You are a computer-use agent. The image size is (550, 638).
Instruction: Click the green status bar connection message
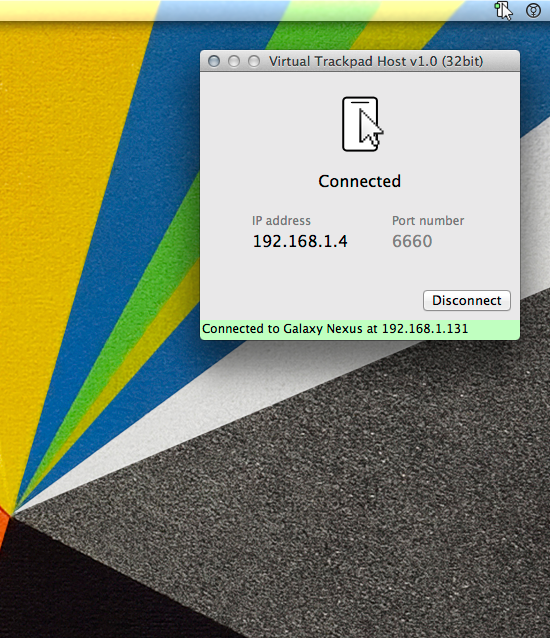point(360,329)
